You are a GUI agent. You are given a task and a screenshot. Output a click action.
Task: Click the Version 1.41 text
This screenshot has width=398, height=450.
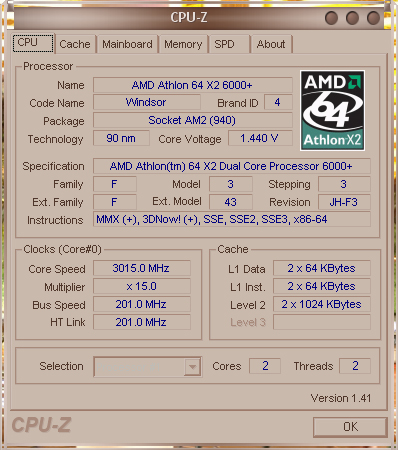click(x=341, y=398)
